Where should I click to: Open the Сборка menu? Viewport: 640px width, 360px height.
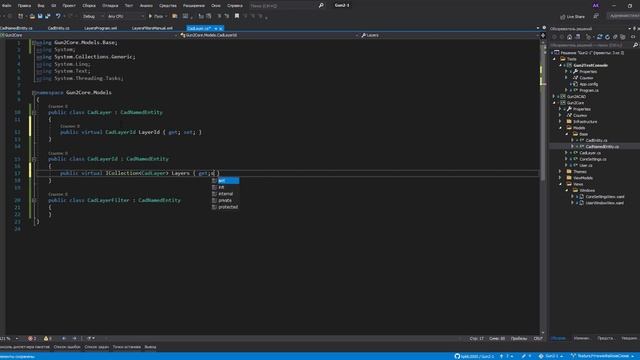(89, 6)
